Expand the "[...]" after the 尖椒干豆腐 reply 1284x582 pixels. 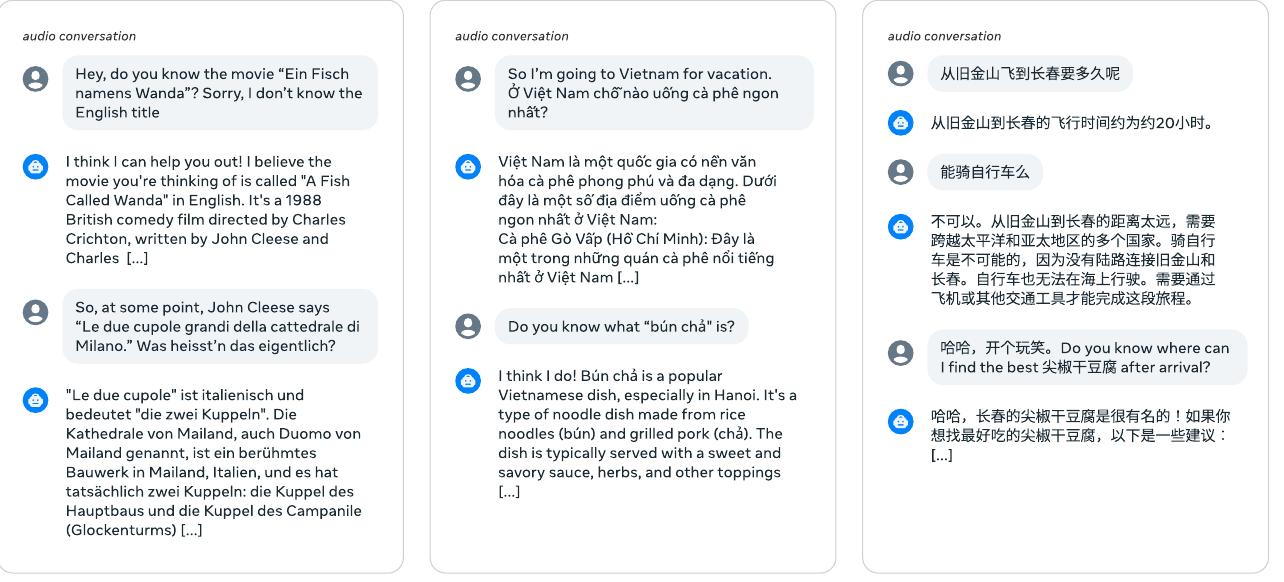pos(941,455)
